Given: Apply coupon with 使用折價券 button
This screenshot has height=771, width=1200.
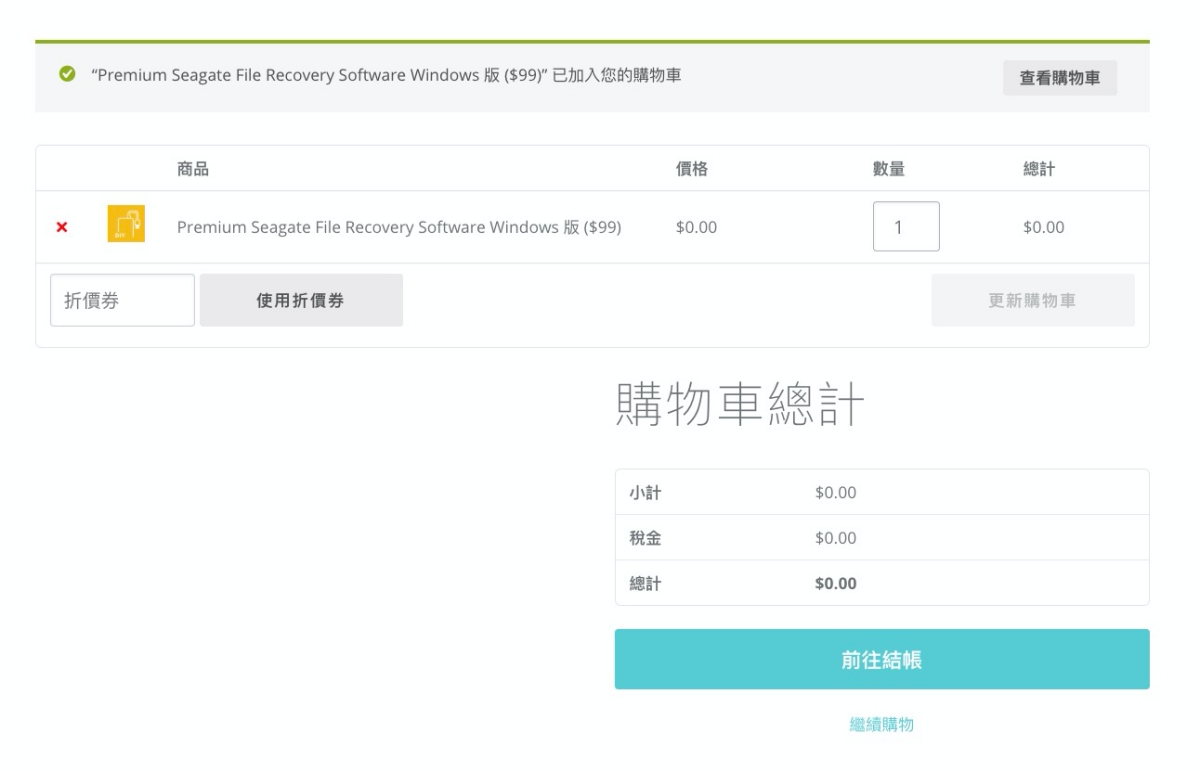Looking at the screenshot, I should click(x=301, y=300).
